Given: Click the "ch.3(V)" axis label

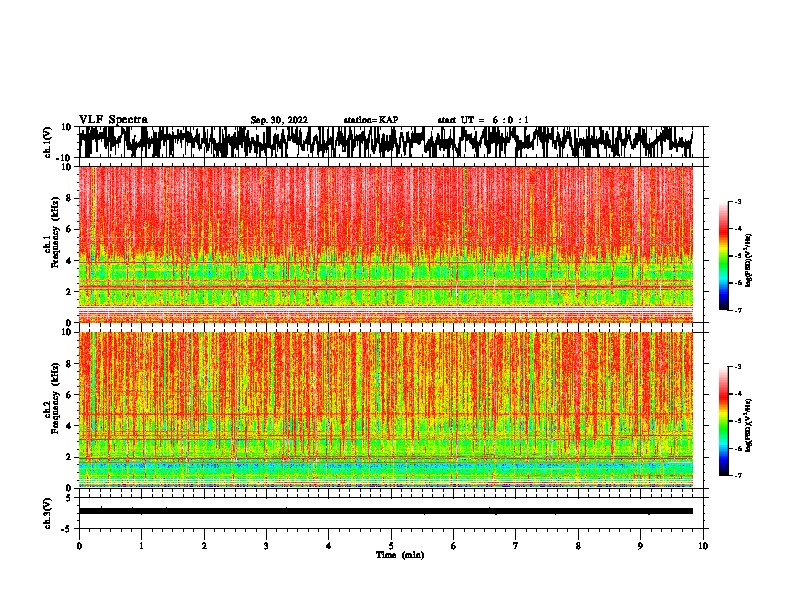Looking at the screenshot, I should [x=47, y=513].
